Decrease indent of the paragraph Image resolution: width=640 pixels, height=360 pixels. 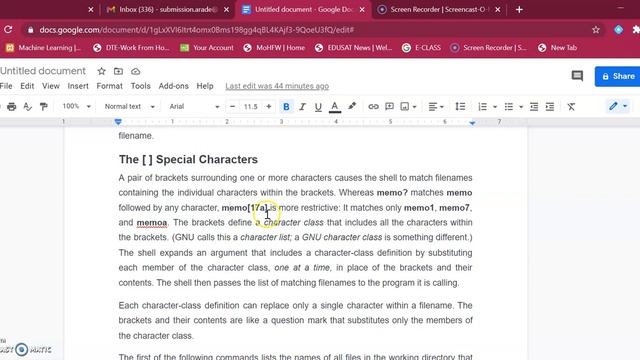click(x=534, y=107)
